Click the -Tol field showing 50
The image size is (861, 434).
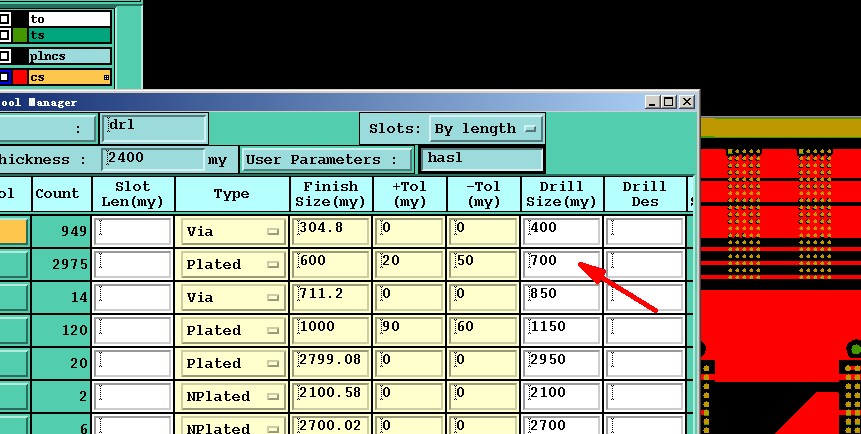point(484,264)
